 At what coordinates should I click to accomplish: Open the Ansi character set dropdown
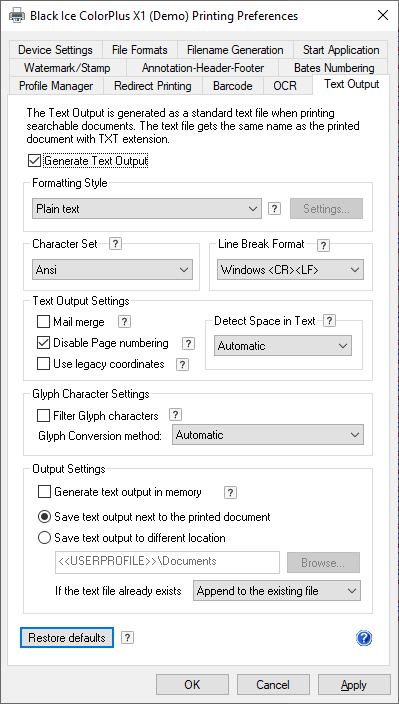click(x=112, y=270)
